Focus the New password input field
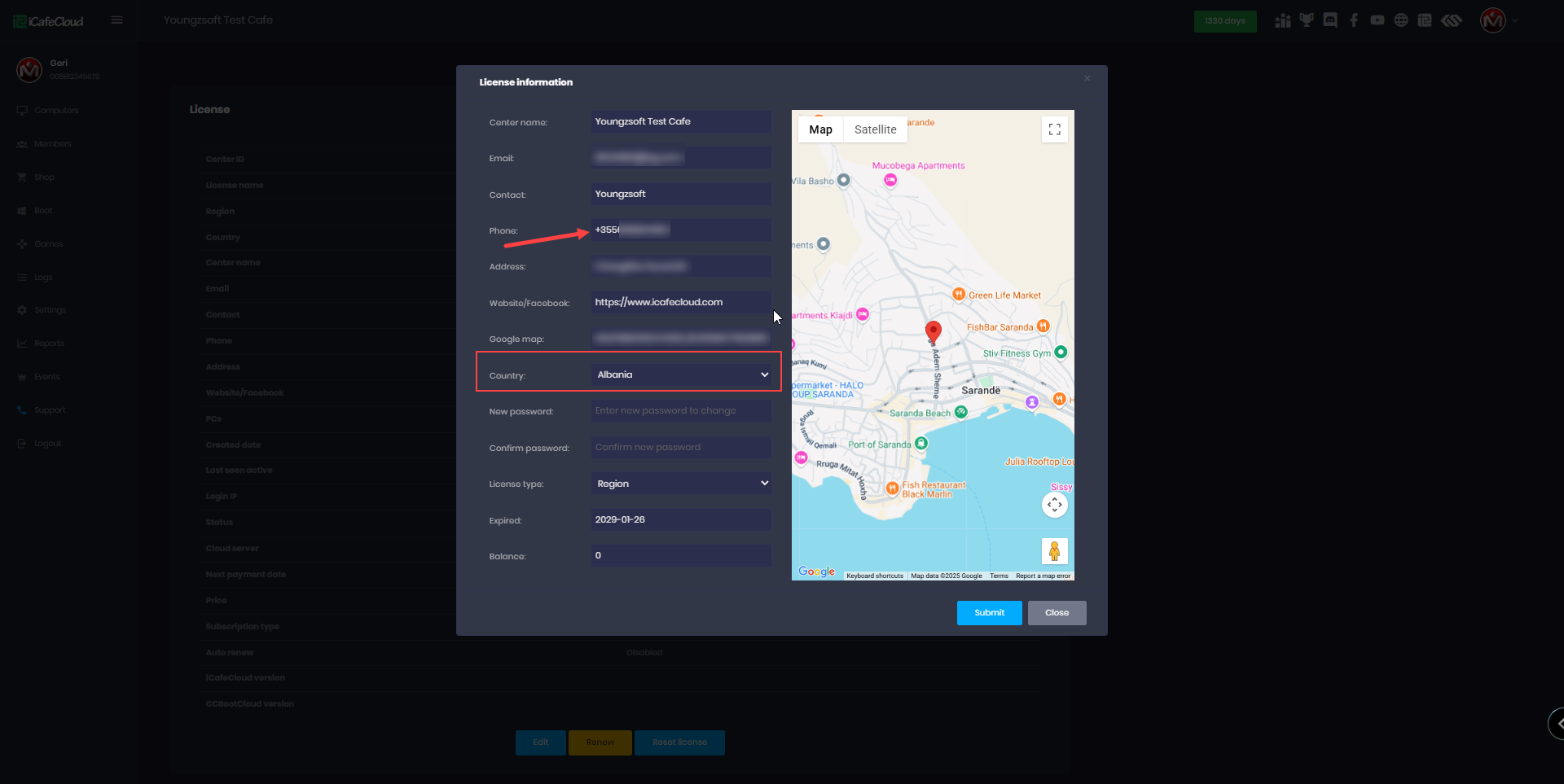Image resolution: width=1564 pixels, height=784 pixels. pos(681,411)
